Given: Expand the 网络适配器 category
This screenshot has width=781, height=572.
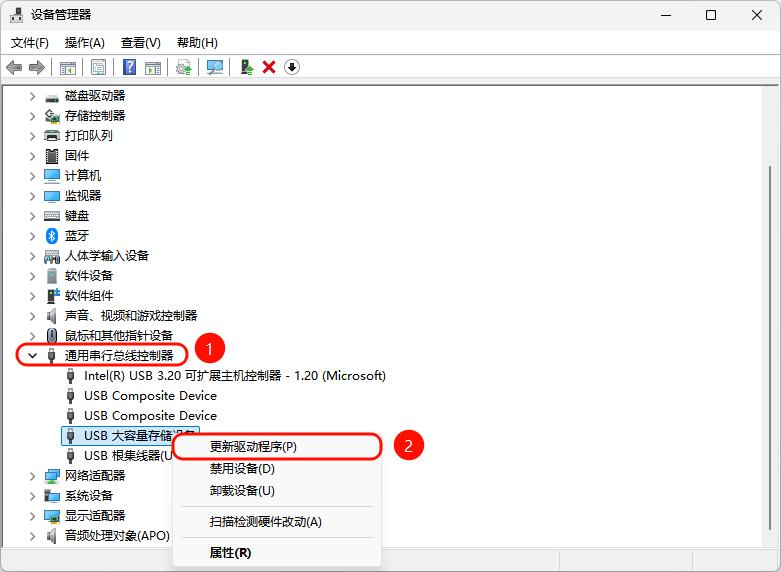Looking at the screenshot, I should click(32, 475).
